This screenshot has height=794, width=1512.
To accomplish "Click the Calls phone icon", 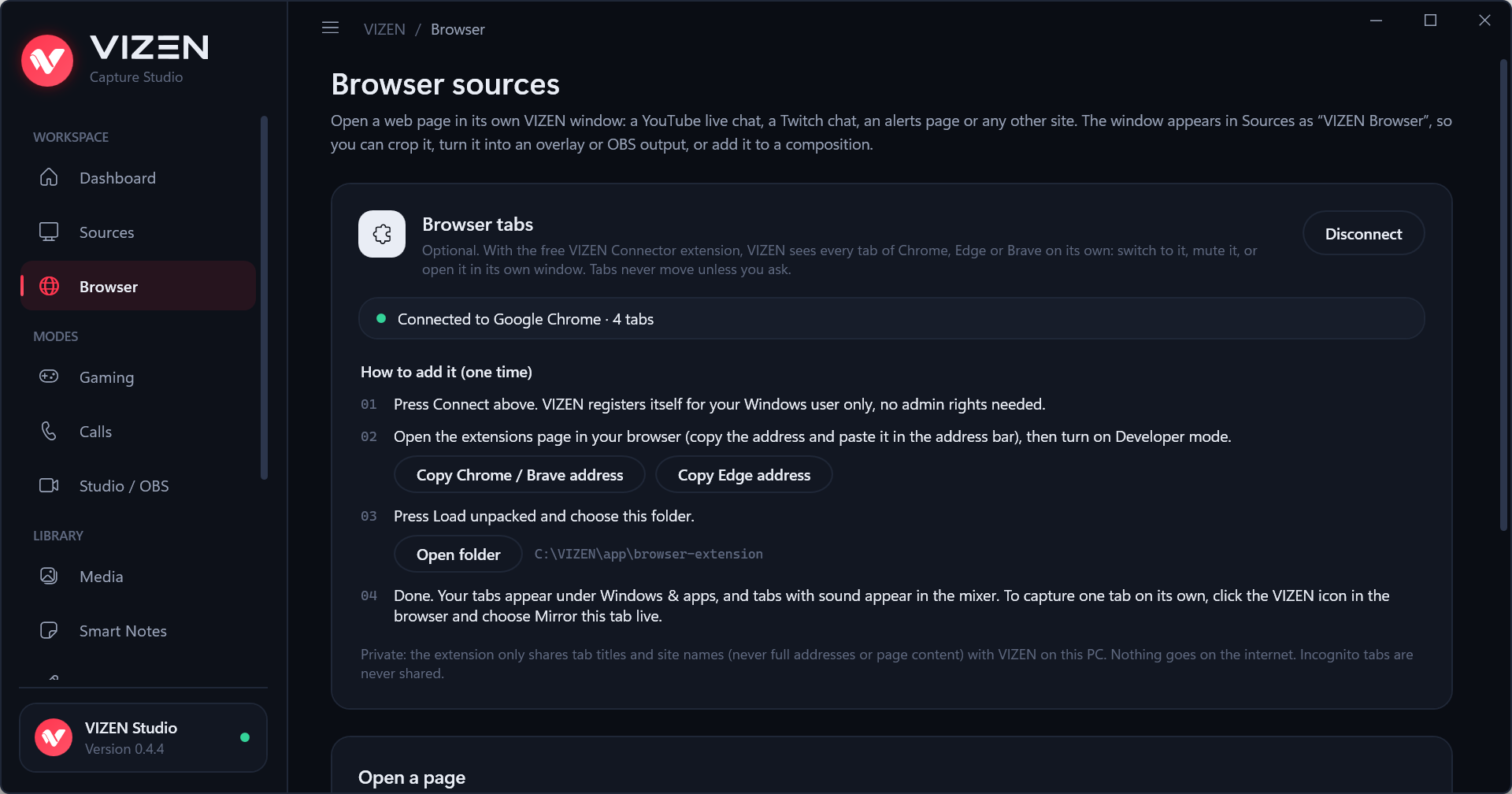I will (x=49, y=431).
